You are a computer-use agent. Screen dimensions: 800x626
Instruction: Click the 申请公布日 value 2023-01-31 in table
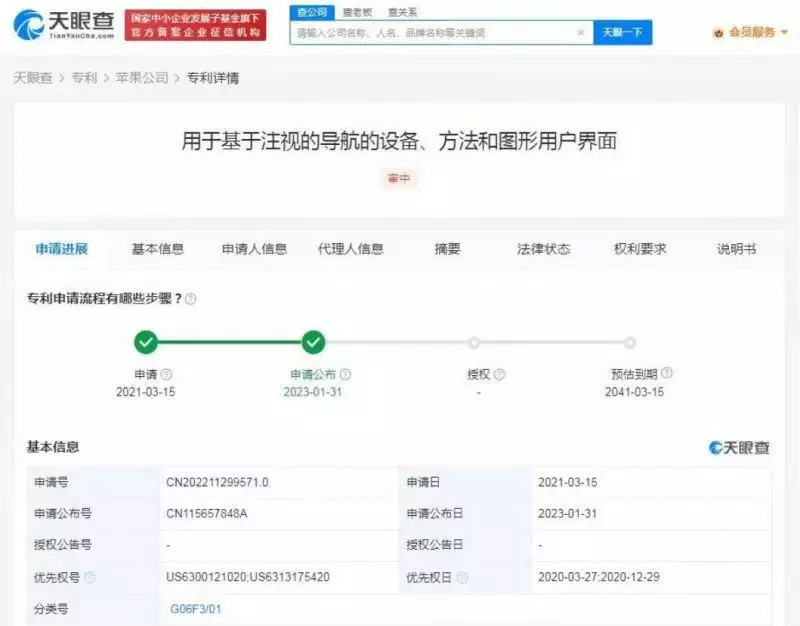(x=567, y=514)
